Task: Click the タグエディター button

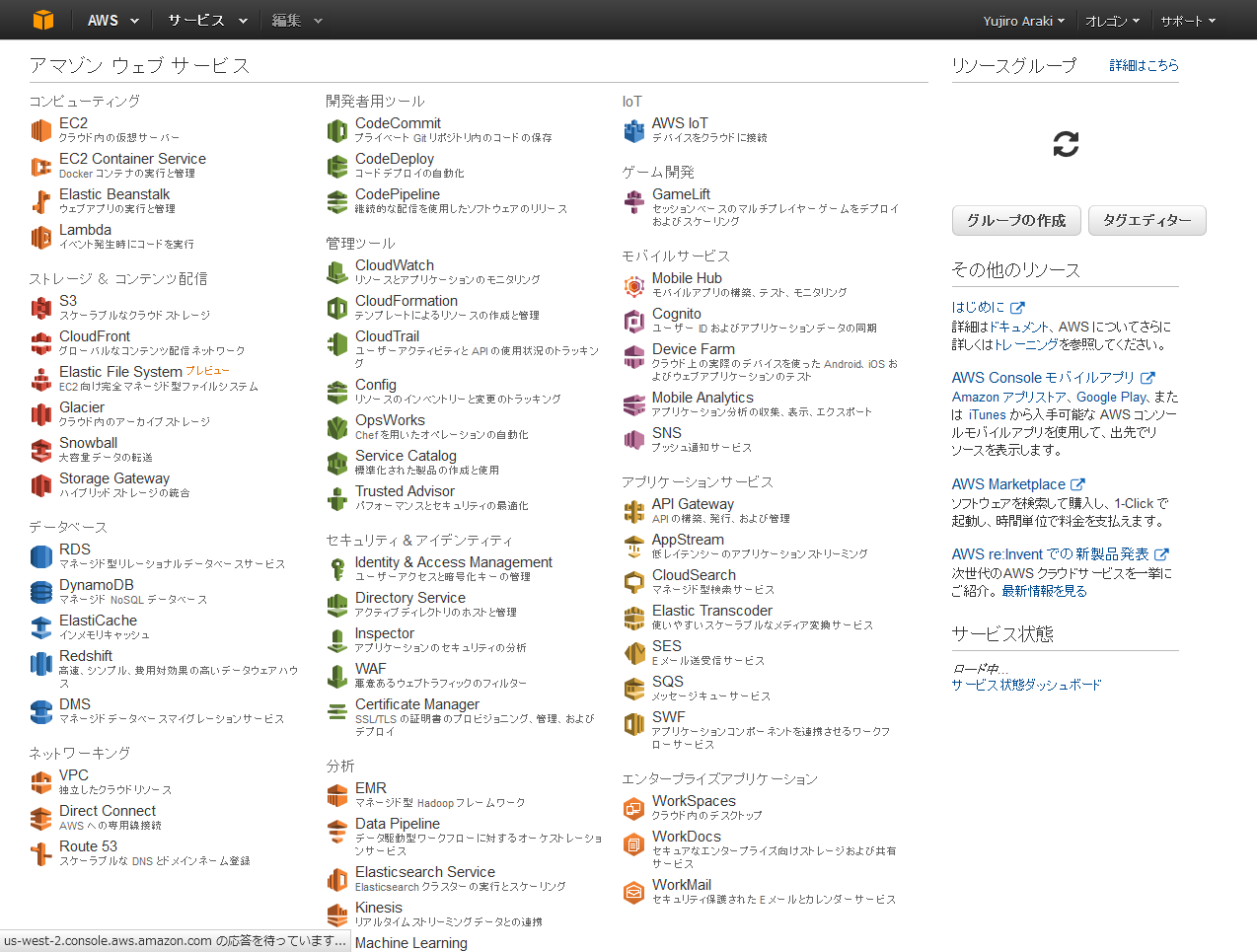Action: click(x=1147, y=221)
